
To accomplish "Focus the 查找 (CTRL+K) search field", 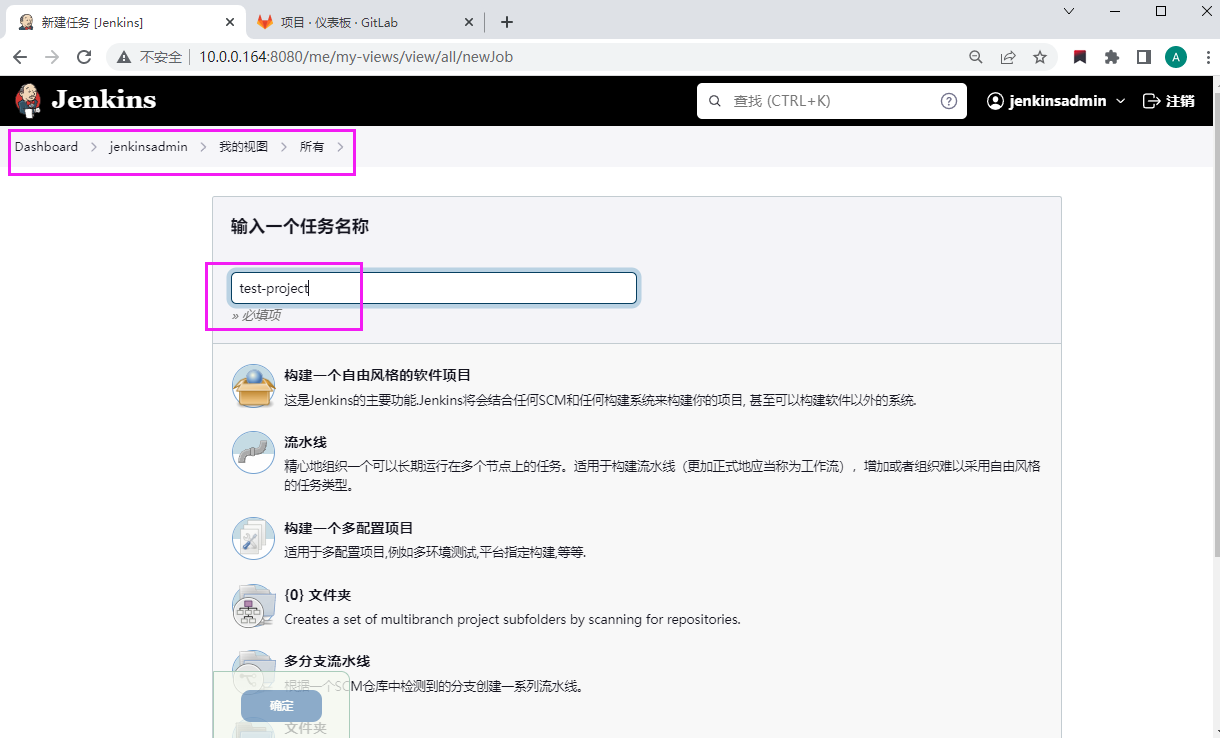I will (832, 101).
